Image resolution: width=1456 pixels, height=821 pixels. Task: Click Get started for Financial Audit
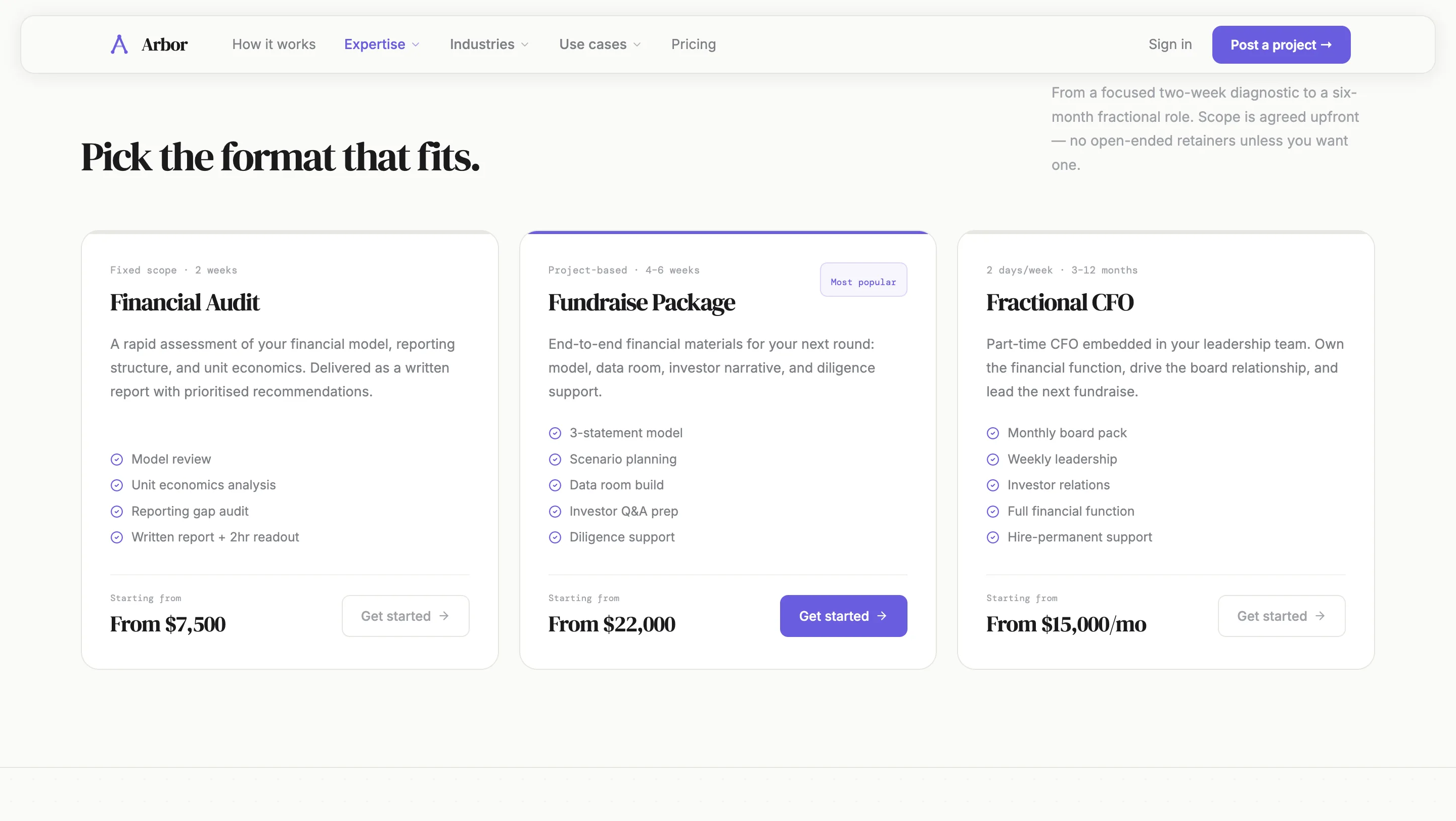click(x=405, y=616)
